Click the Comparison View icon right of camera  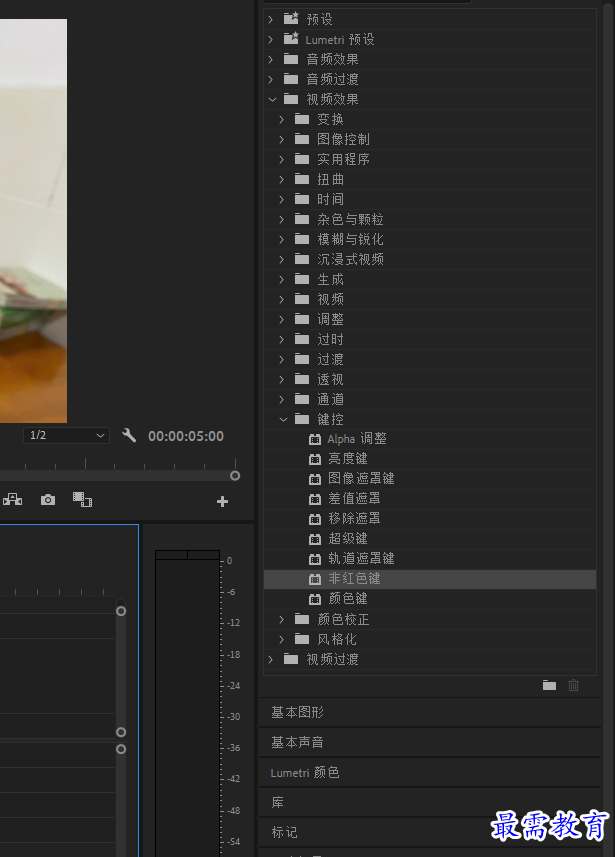[83, 499]
